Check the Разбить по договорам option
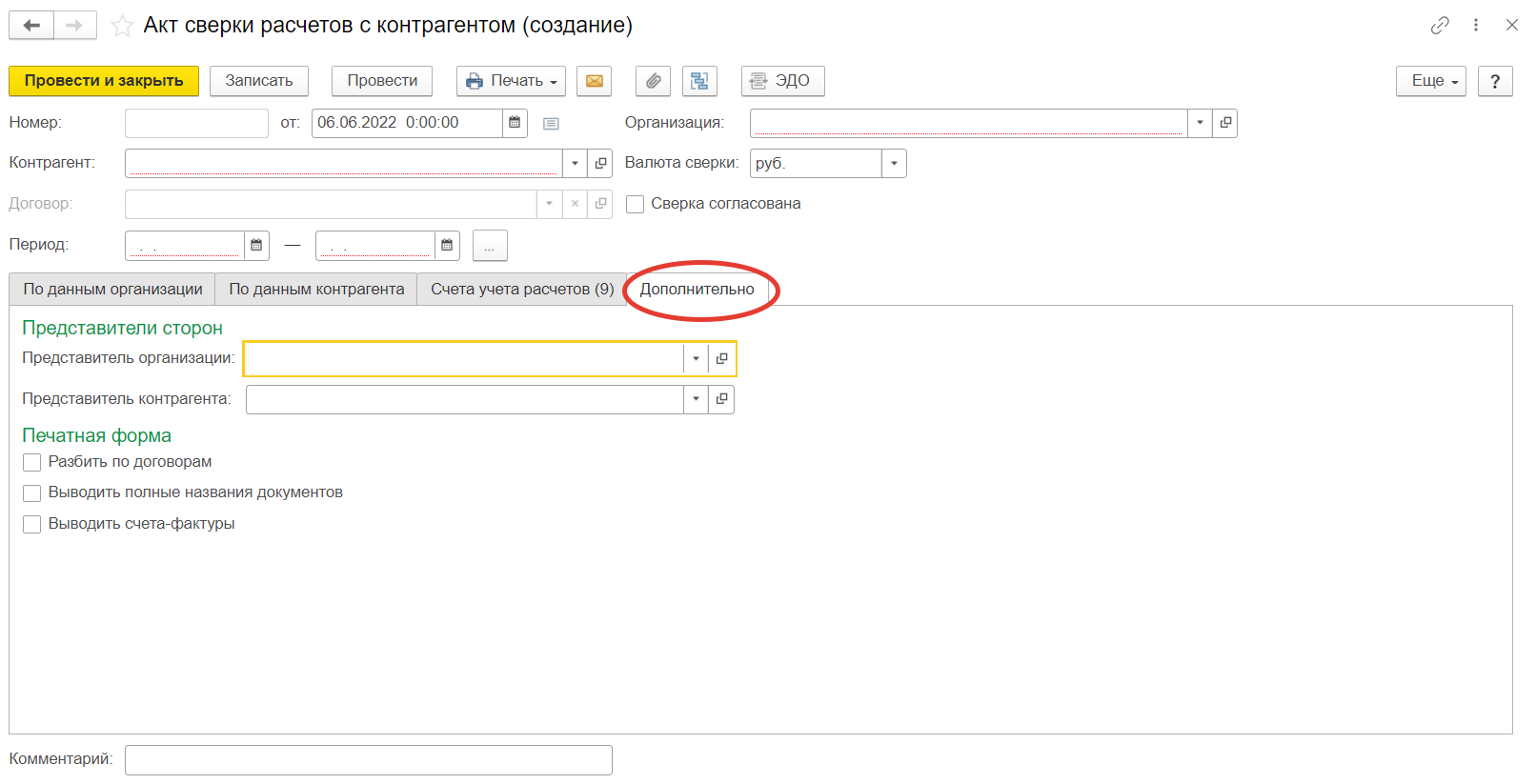Viewport: 1536px width, 784px height. click(32, 463)
